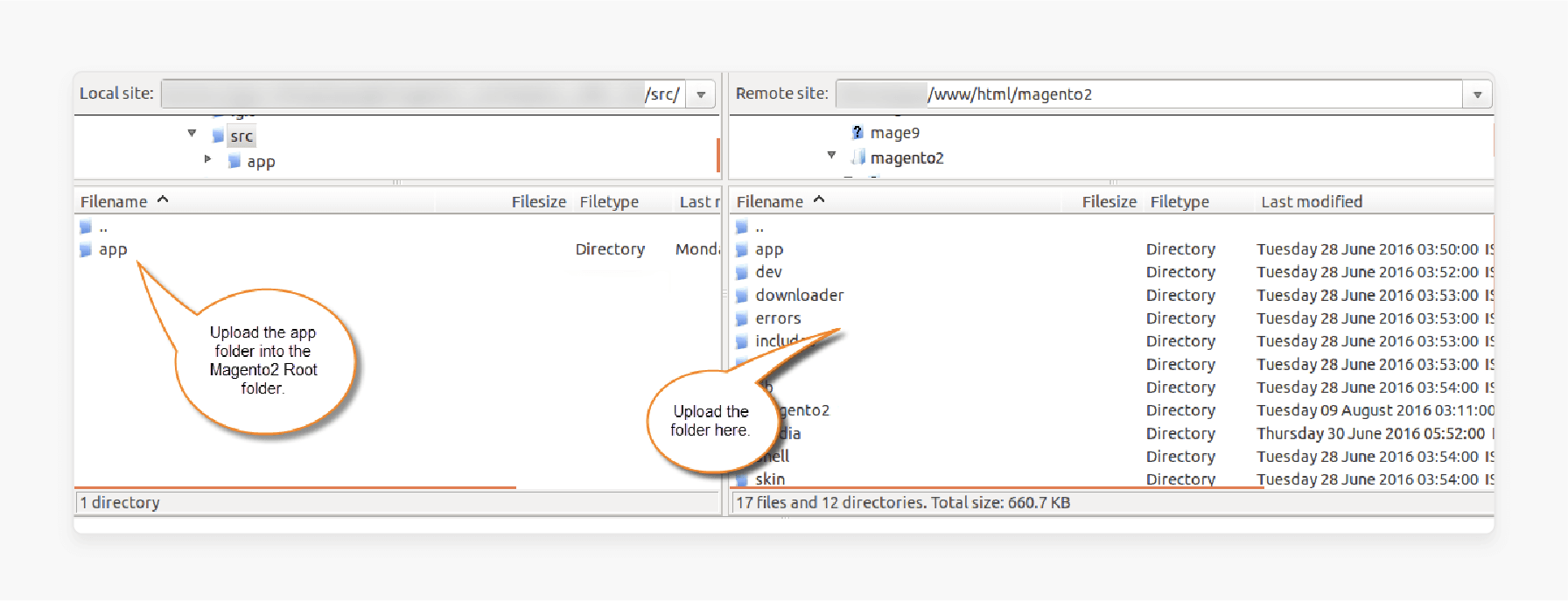Expand the app folder in local tree

pos(207,159)
